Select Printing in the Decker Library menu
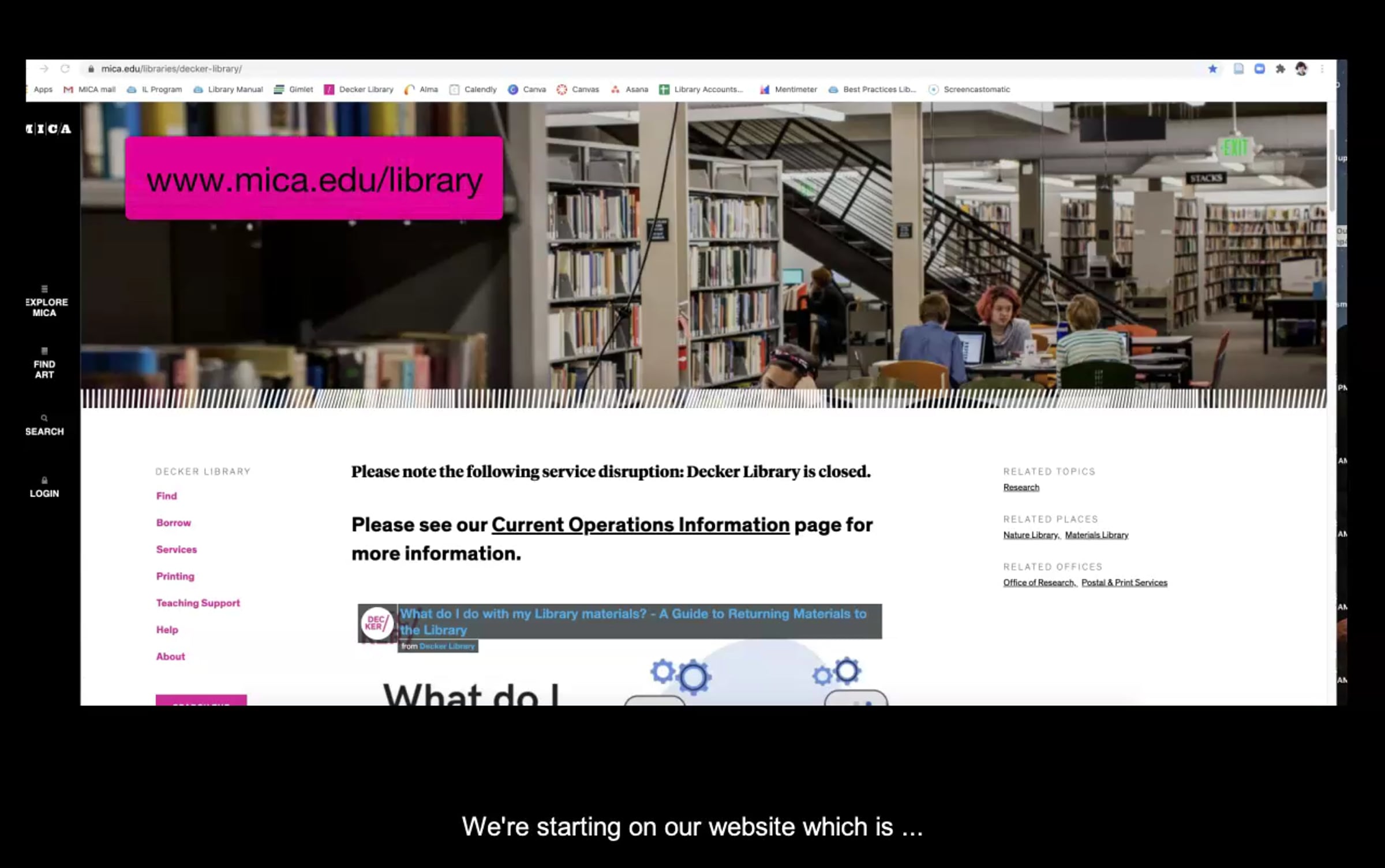Image resolution: width=1385 pixels, height=868 pixels. click(175, 576)
